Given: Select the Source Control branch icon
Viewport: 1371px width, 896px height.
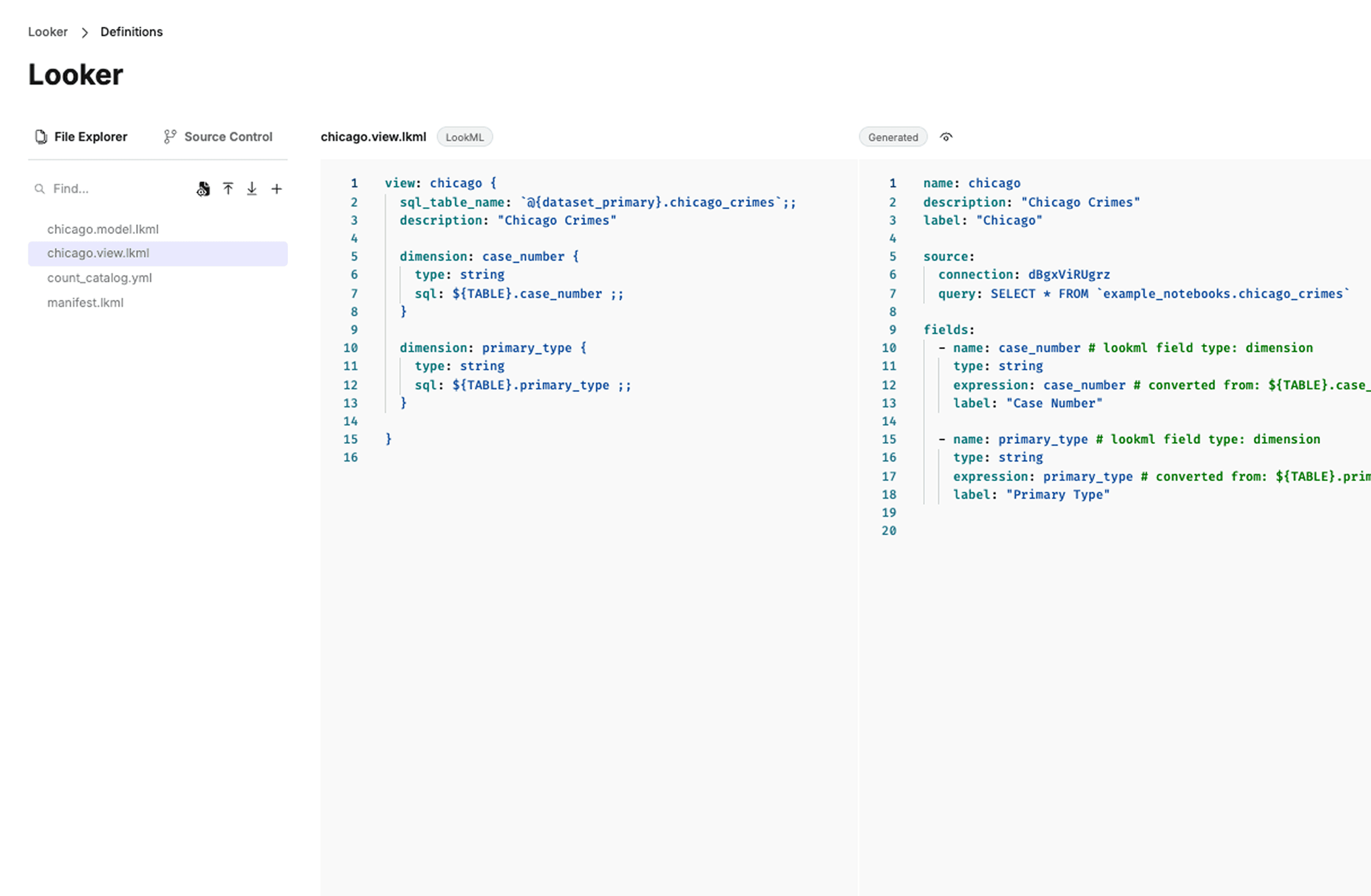Looking at the screenshot, I should [x=169, y=137].
